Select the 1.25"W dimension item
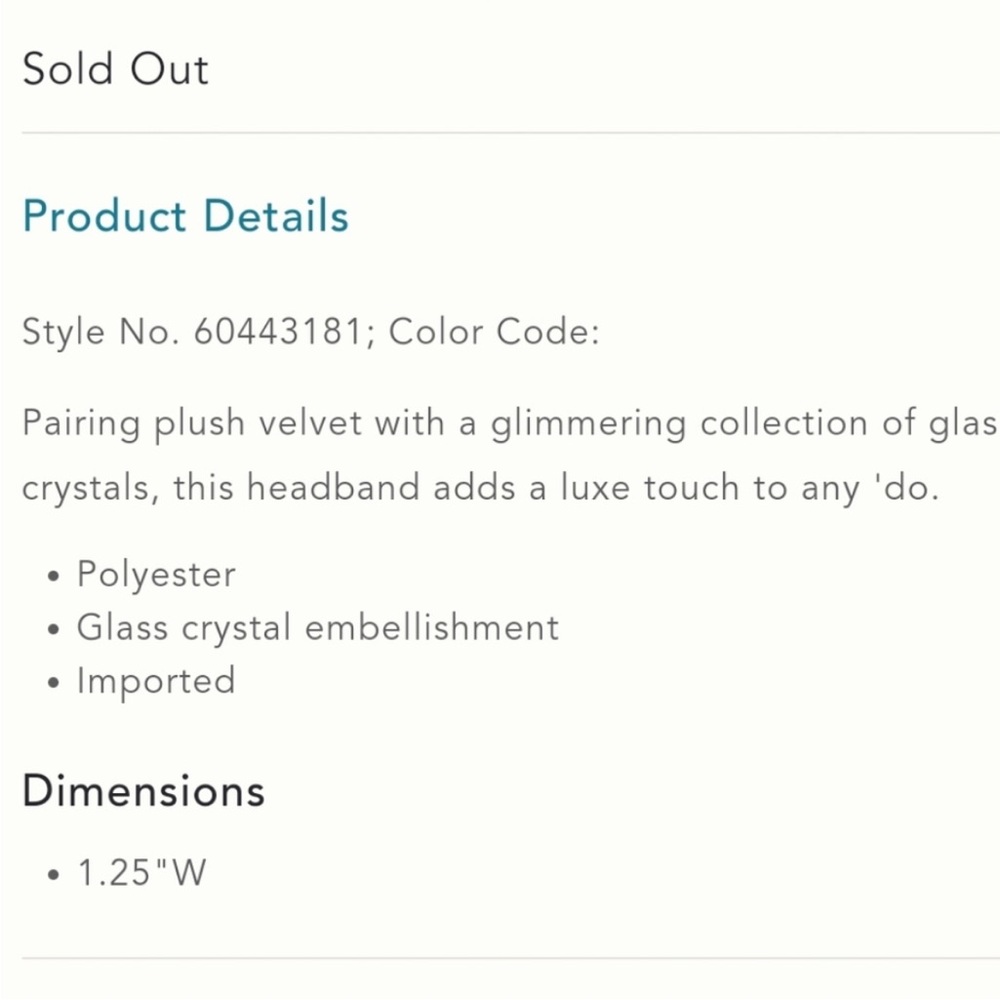The height and width of the screenshot is (1000, 1000). click(x=142, y=872)
